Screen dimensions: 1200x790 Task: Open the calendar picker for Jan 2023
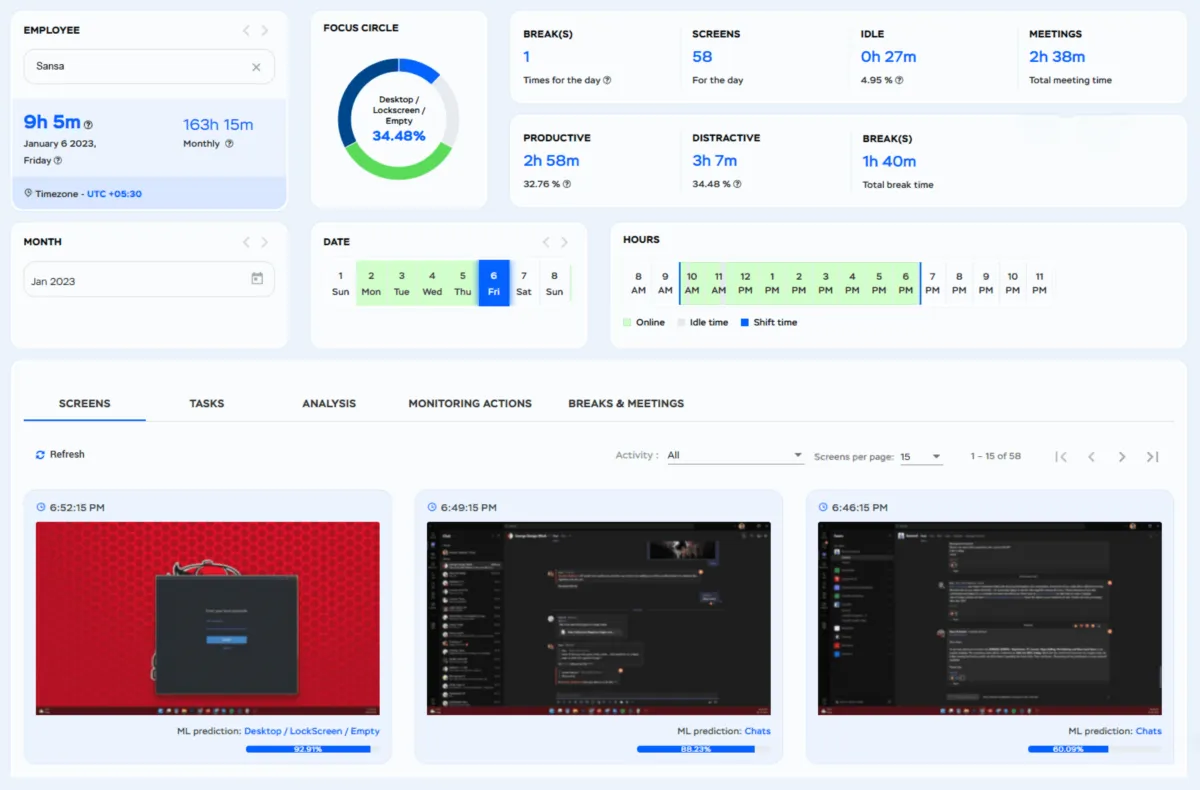257,279
